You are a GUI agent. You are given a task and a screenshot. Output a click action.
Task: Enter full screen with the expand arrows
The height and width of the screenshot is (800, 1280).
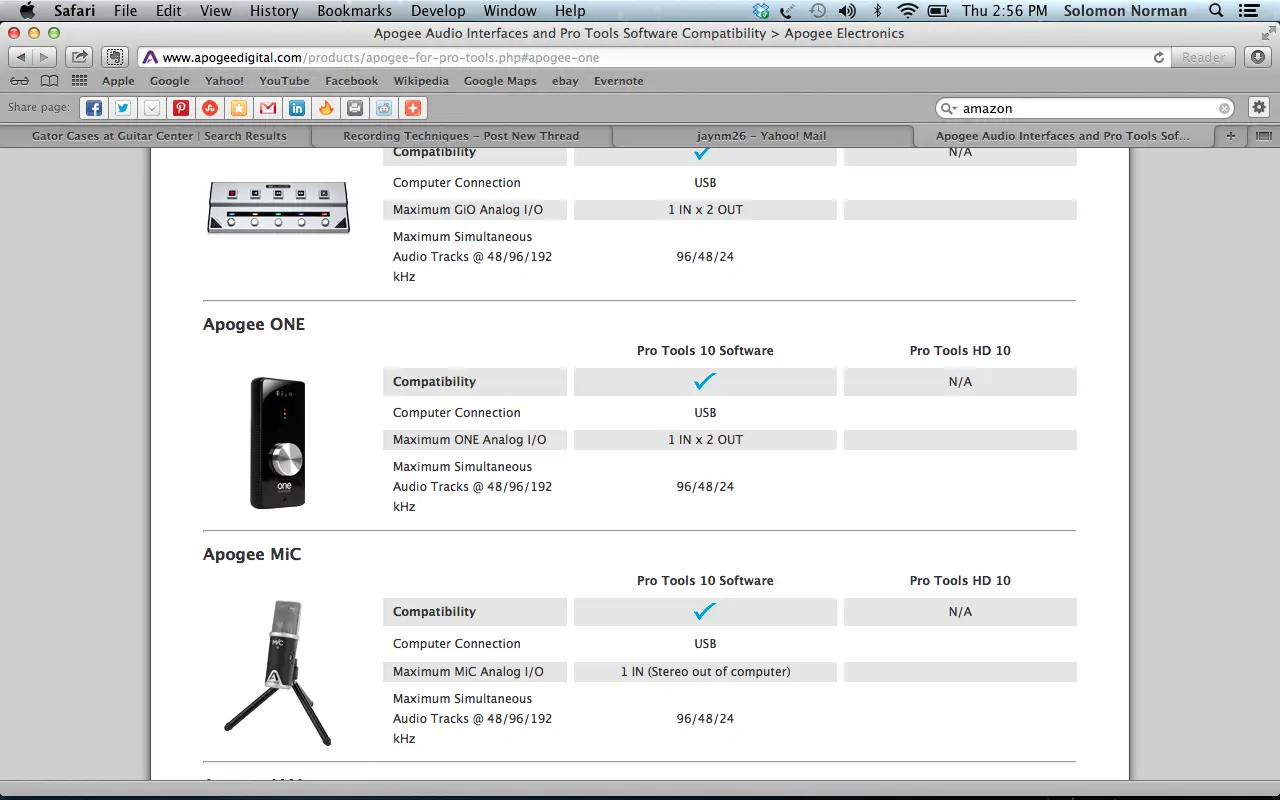(1266, 33)
